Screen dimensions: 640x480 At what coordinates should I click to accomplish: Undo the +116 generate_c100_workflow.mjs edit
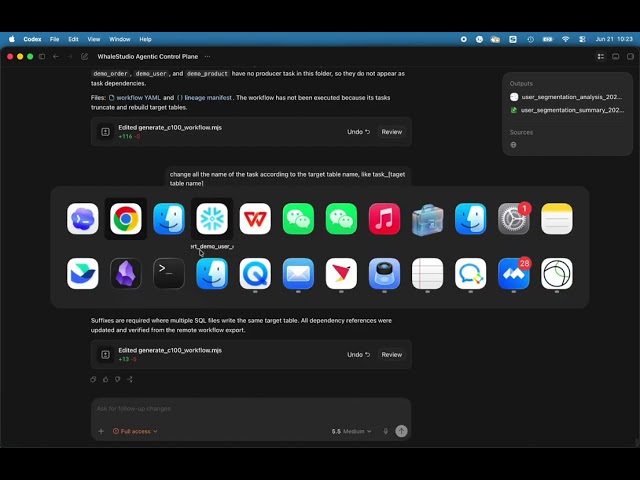coord(358,132)
